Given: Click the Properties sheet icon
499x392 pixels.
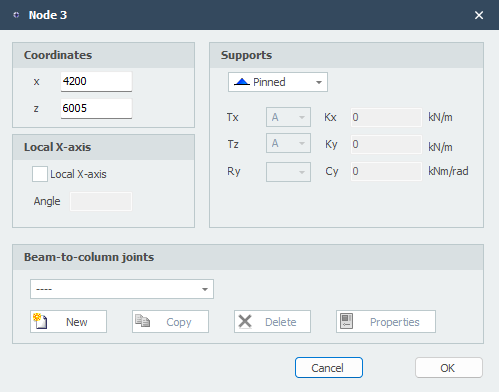Looking at the screenshot, I should point(347,321).
